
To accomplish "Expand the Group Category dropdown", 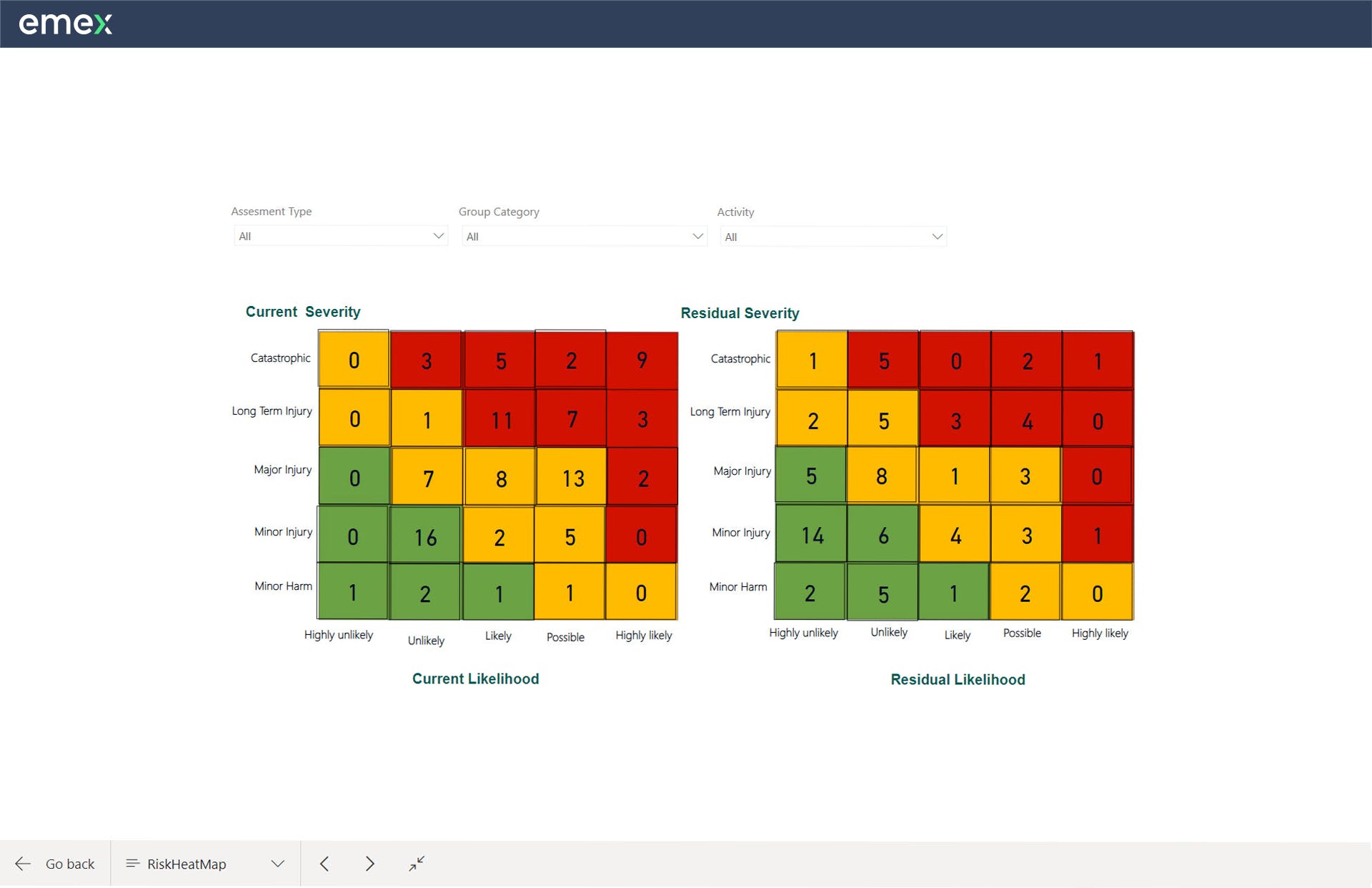I will (584, 237).
